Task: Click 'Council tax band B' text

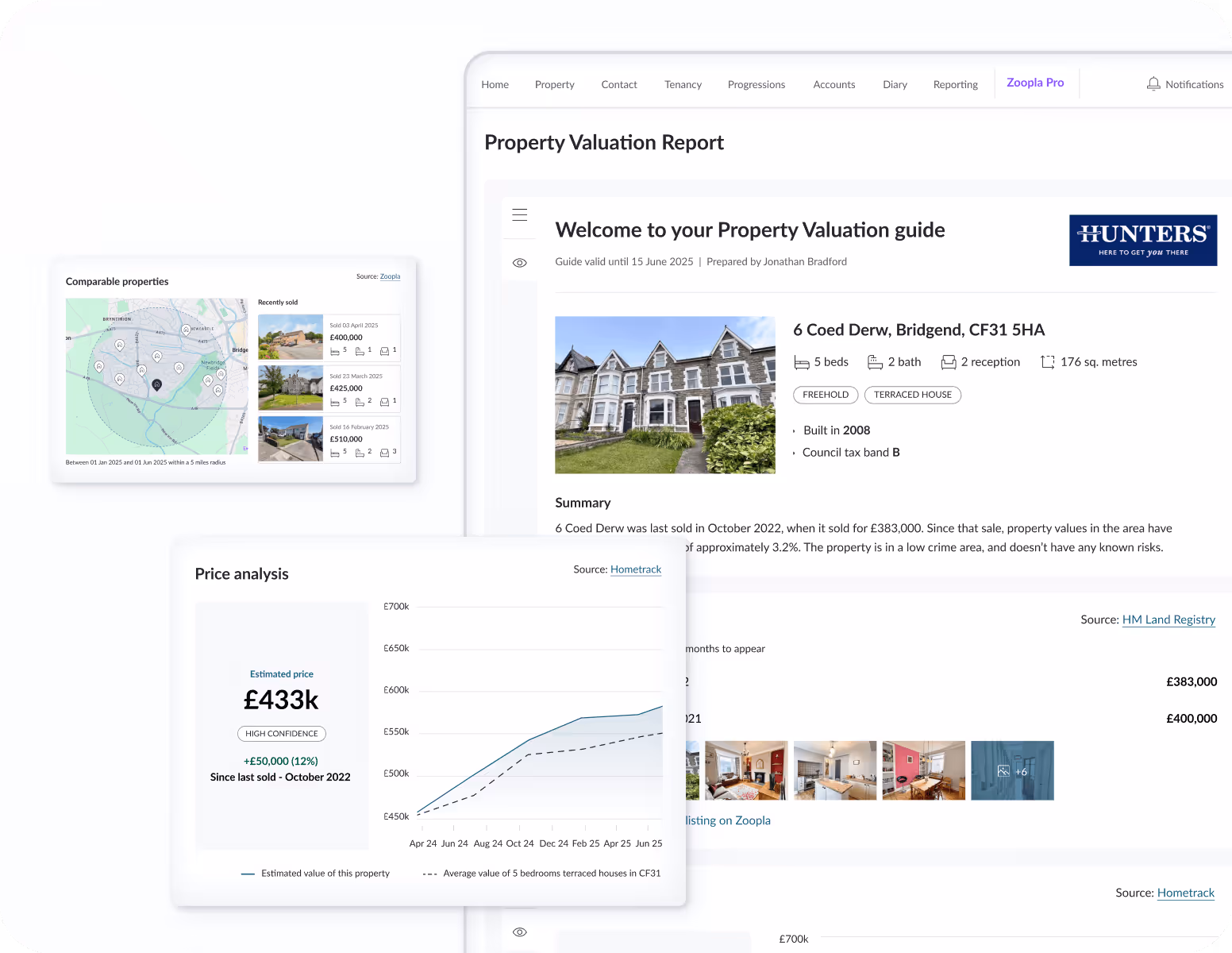Action: click(x=851, y=453)
